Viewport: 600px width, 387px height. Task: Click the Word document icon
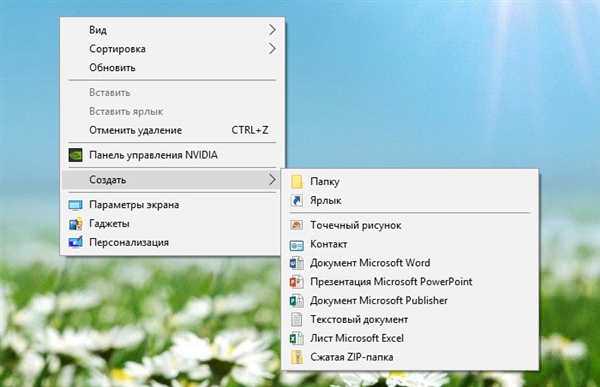tap(297, 263)
